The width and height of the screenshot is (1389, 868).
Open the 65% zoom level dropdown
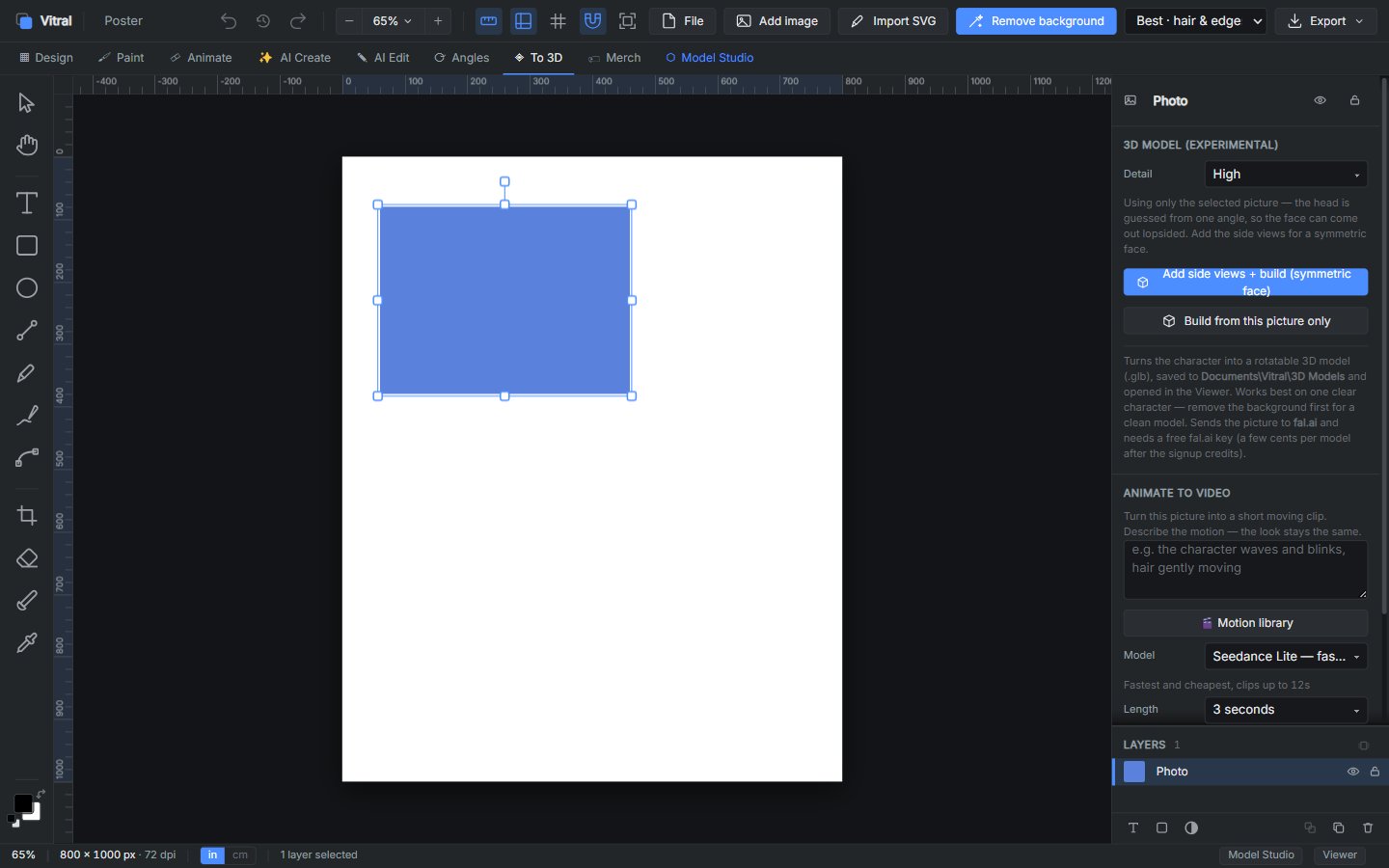coord(394,21)
